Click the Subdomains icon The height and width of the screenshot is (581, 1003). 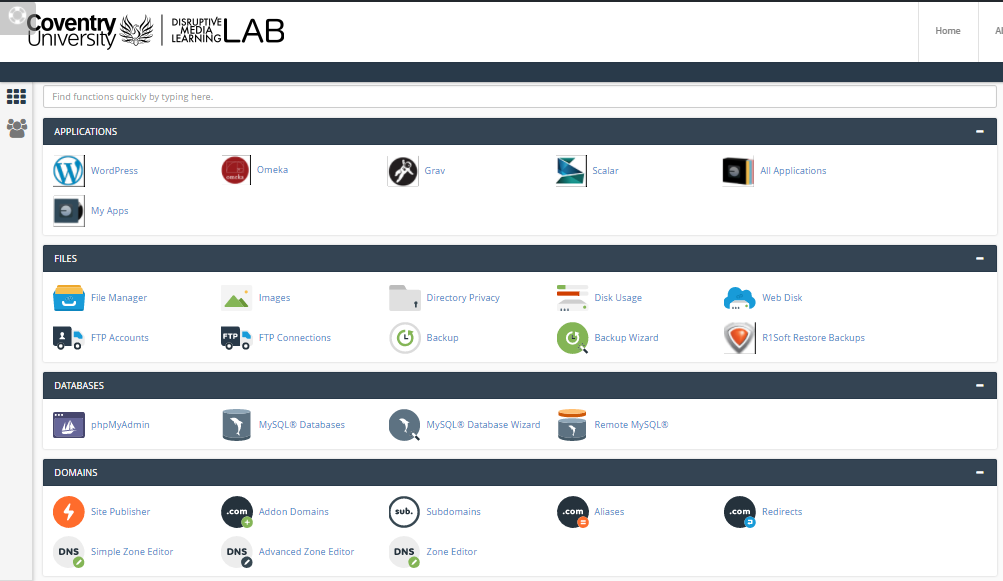coord(404,512)
